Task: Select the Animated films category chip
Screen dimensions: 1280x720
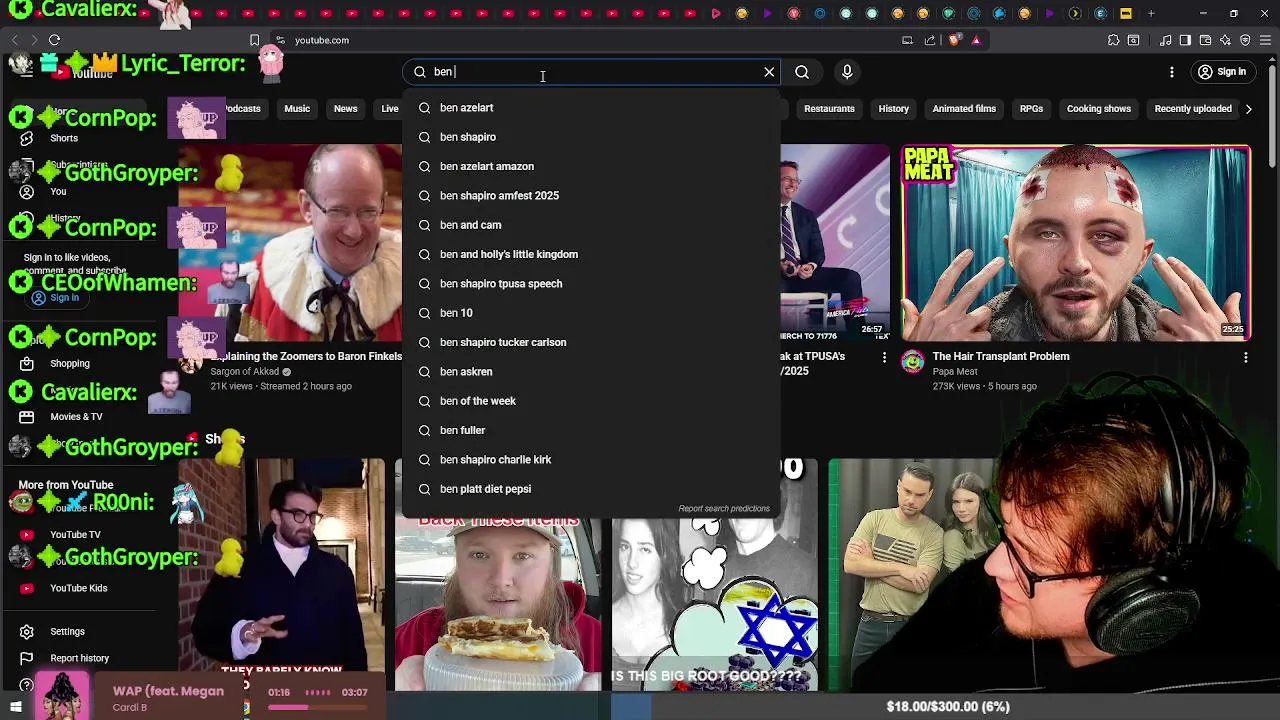Action: [964, 109]
